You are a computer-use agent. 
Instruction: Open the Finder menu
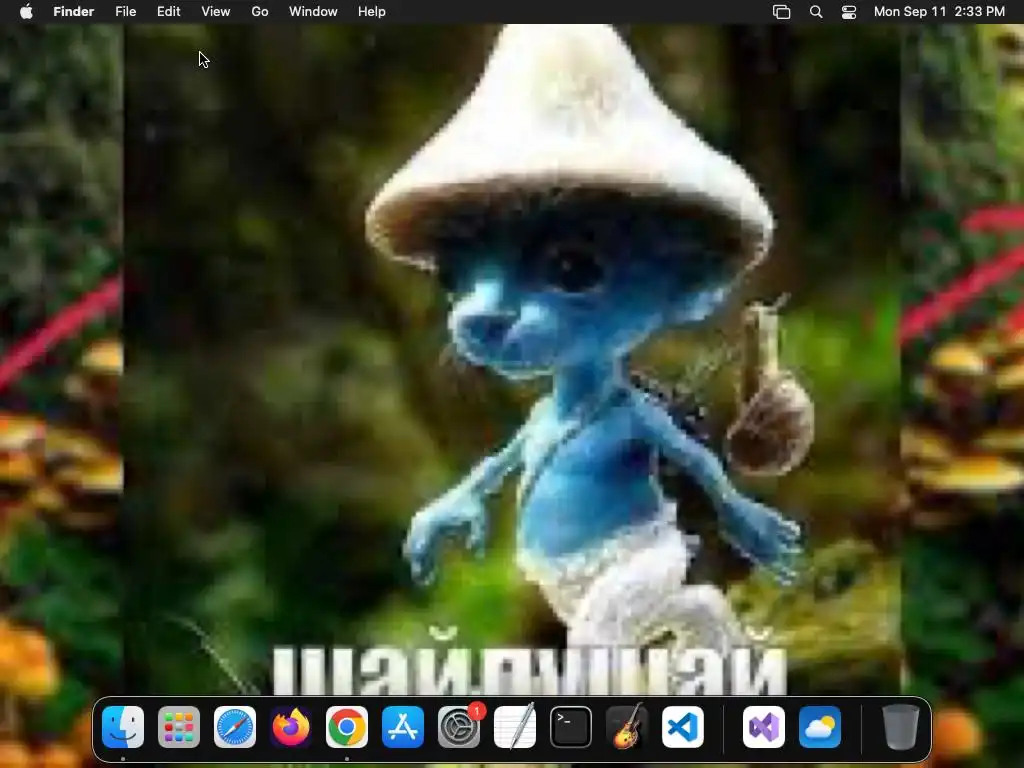pos(74,12)
